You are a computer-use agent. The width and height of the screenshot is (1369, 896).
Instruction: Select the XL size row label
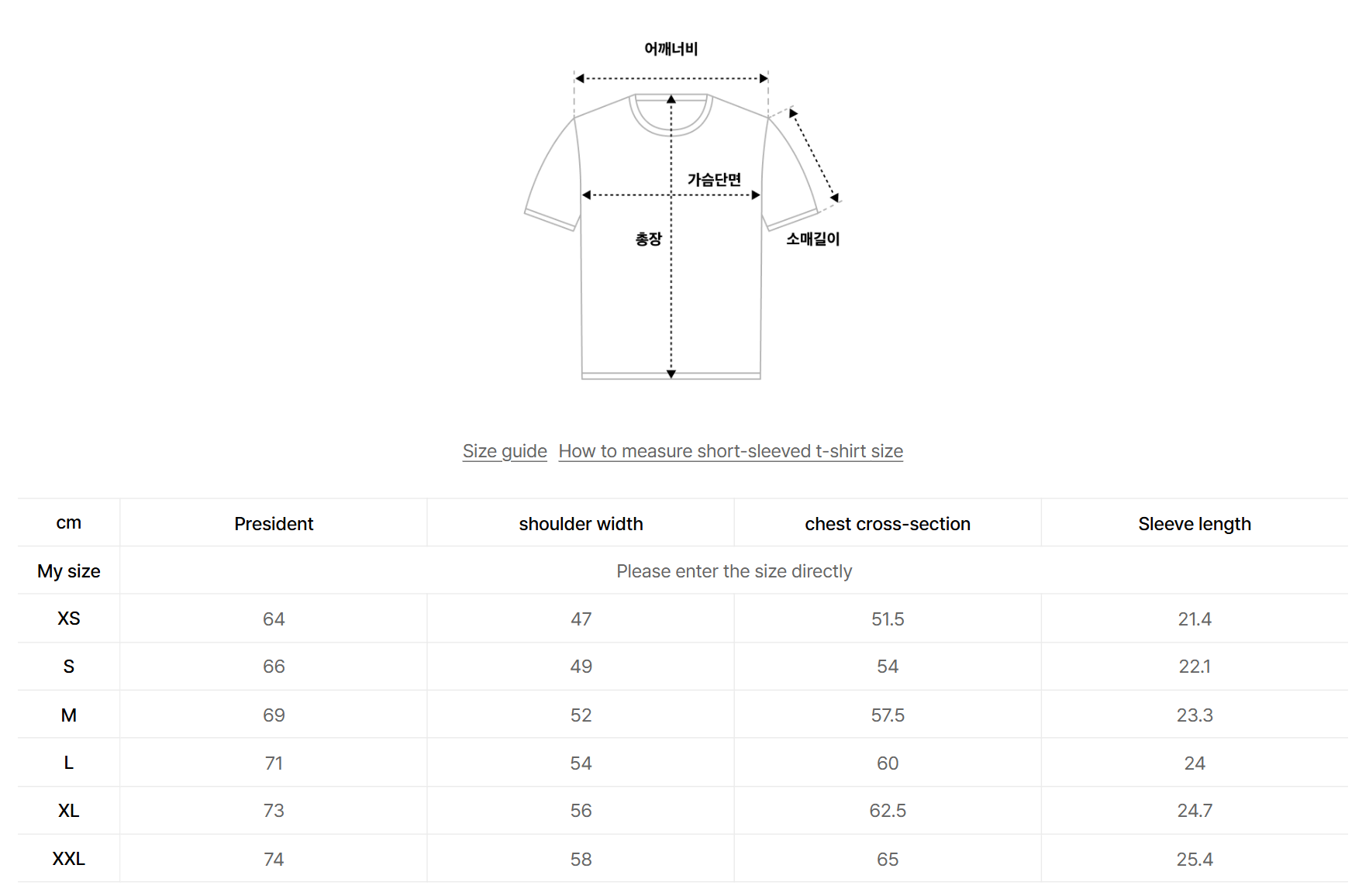(69, 811)
